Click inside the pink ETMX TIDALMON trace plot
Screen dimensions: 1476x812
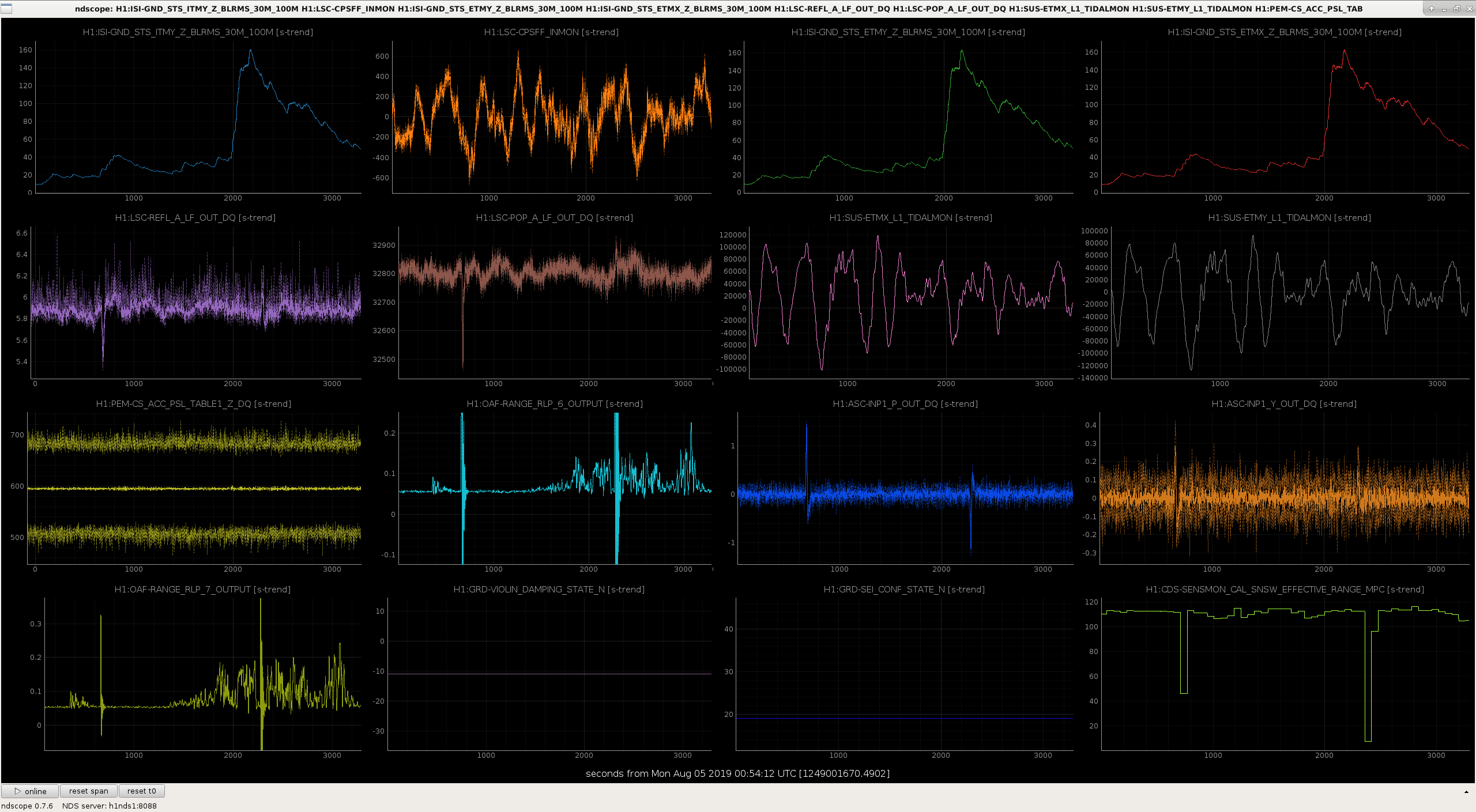click(x=911, y=303)
